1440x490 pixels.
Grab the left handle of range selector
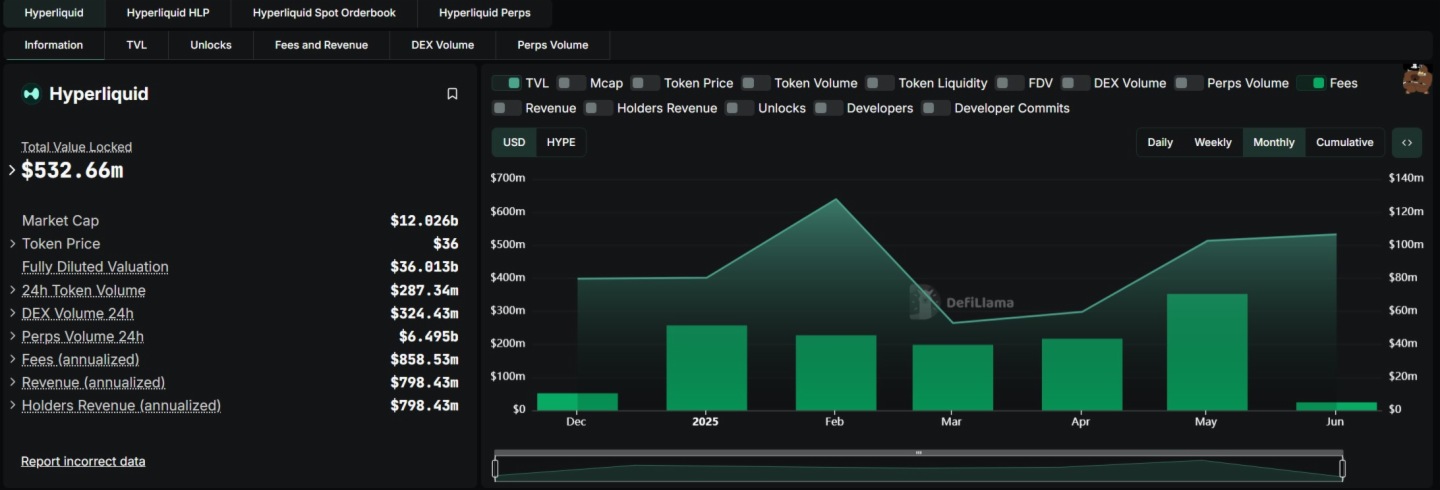click(x=495, y=468)
